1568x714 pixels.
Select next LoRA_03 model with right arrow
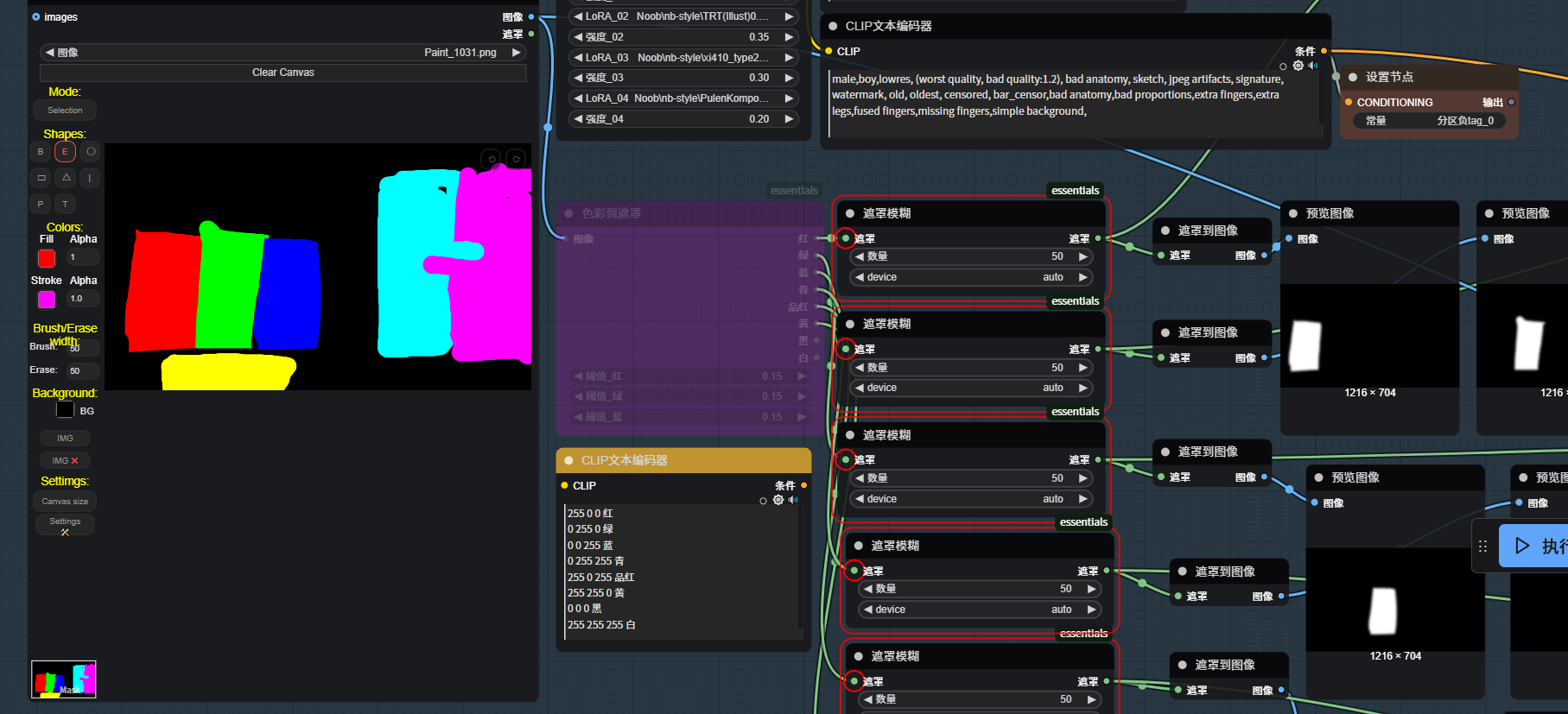(x=789, y=58)
